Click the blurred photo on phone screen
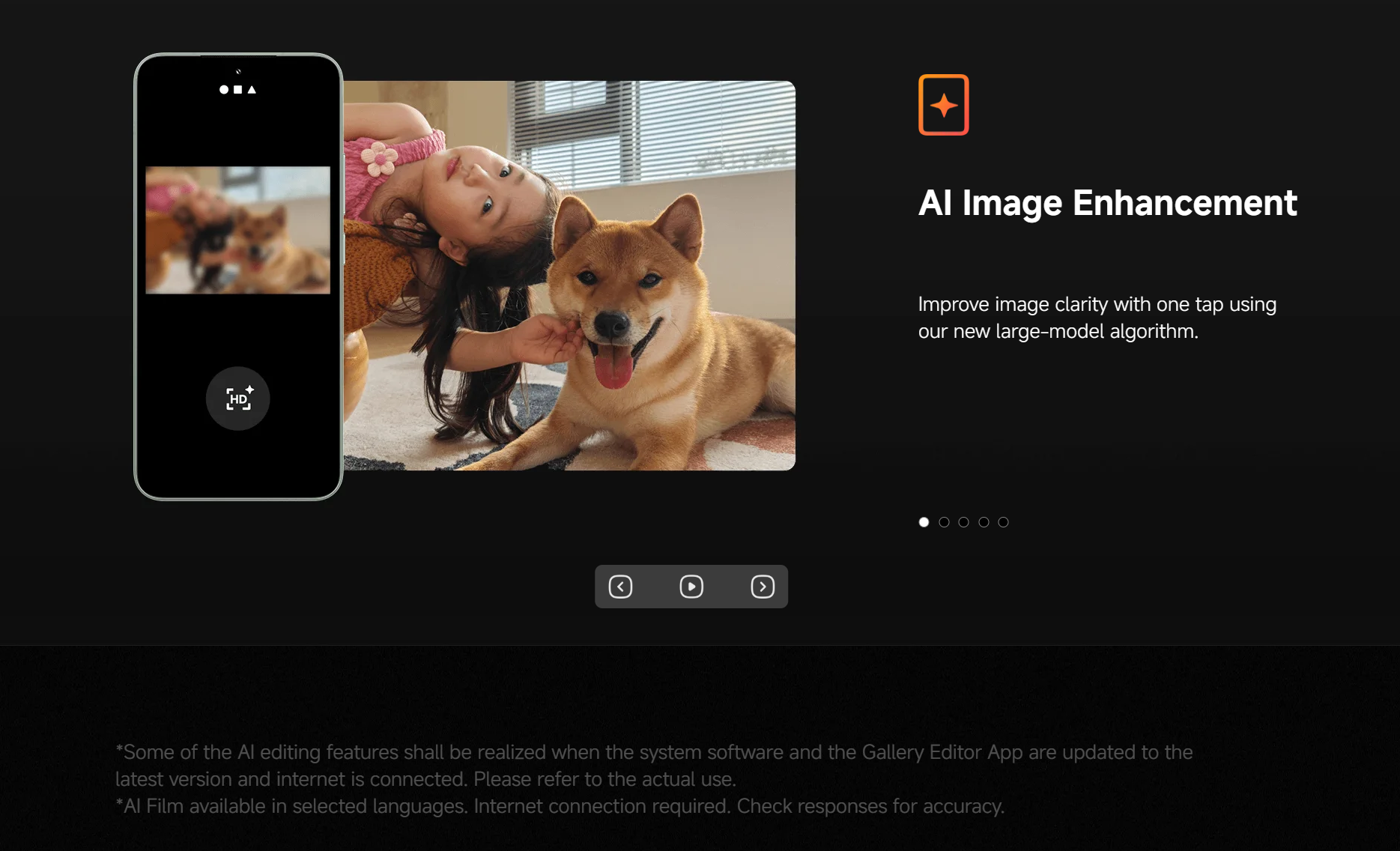The height and width of the screenshot is (851, 1400). pos(237,230)
